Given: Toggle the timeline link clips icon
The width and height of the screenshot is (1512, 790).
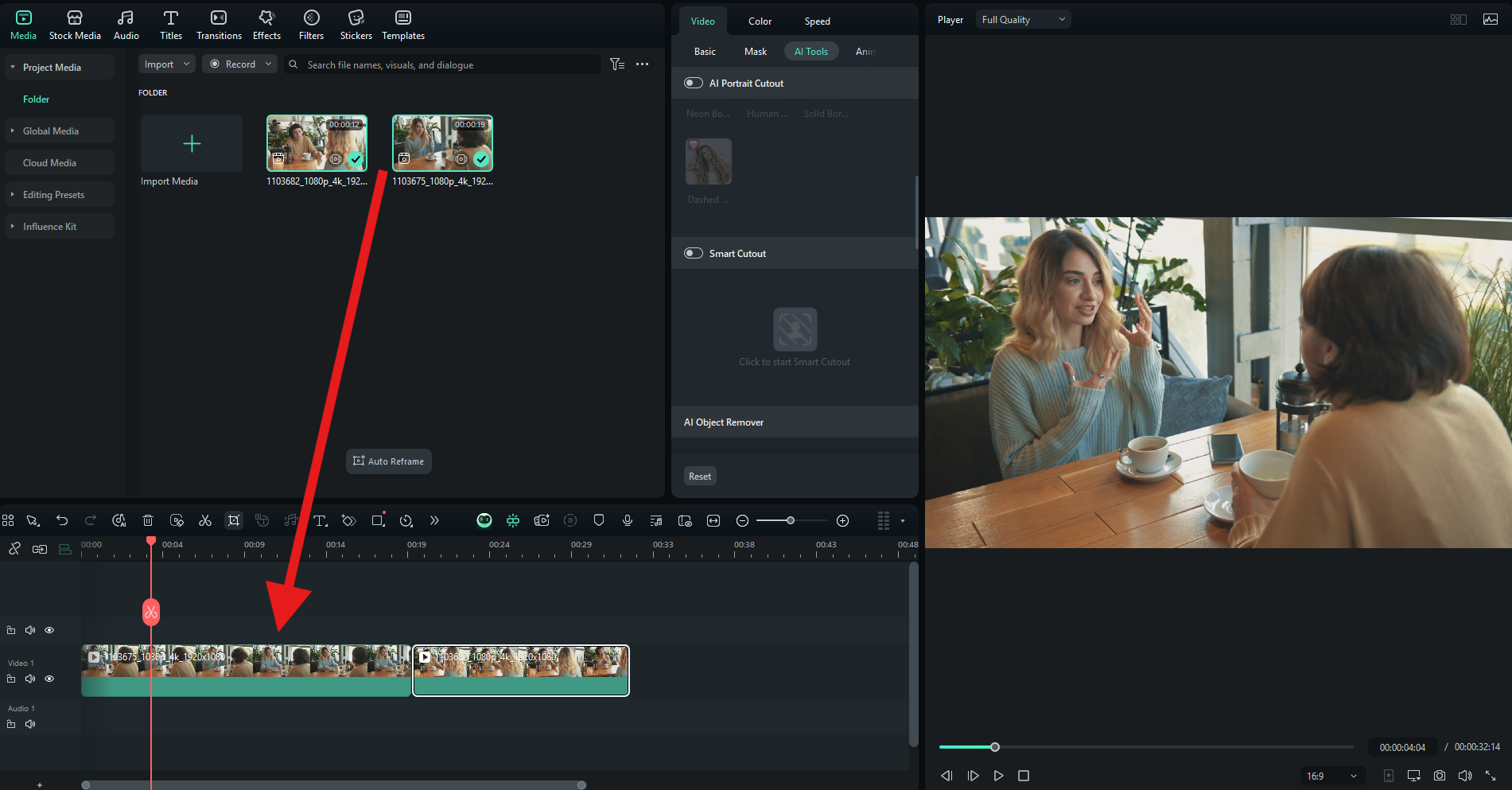Looking at the screenshot, I should (x=14, y=548).
